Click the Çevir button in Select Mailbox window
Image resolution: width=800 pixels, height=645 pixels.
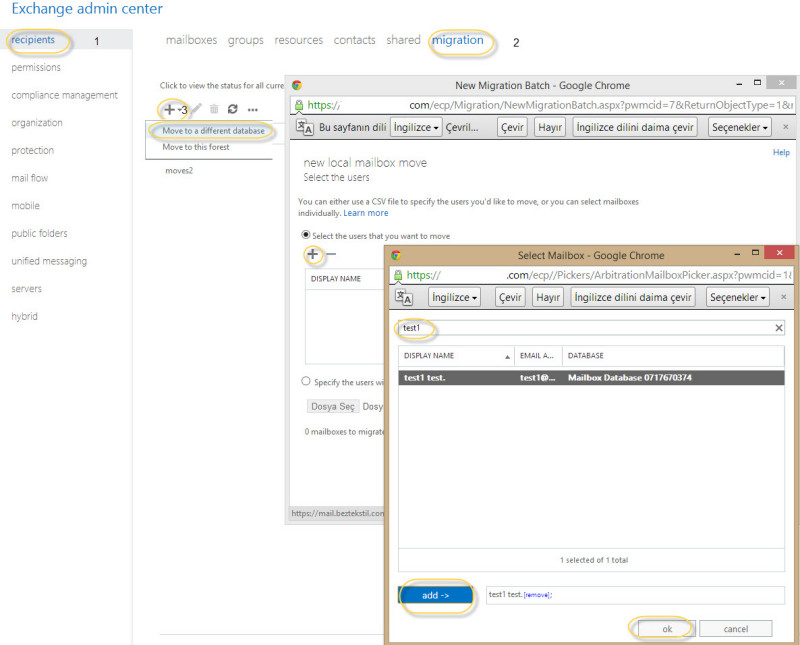point(510,297)
